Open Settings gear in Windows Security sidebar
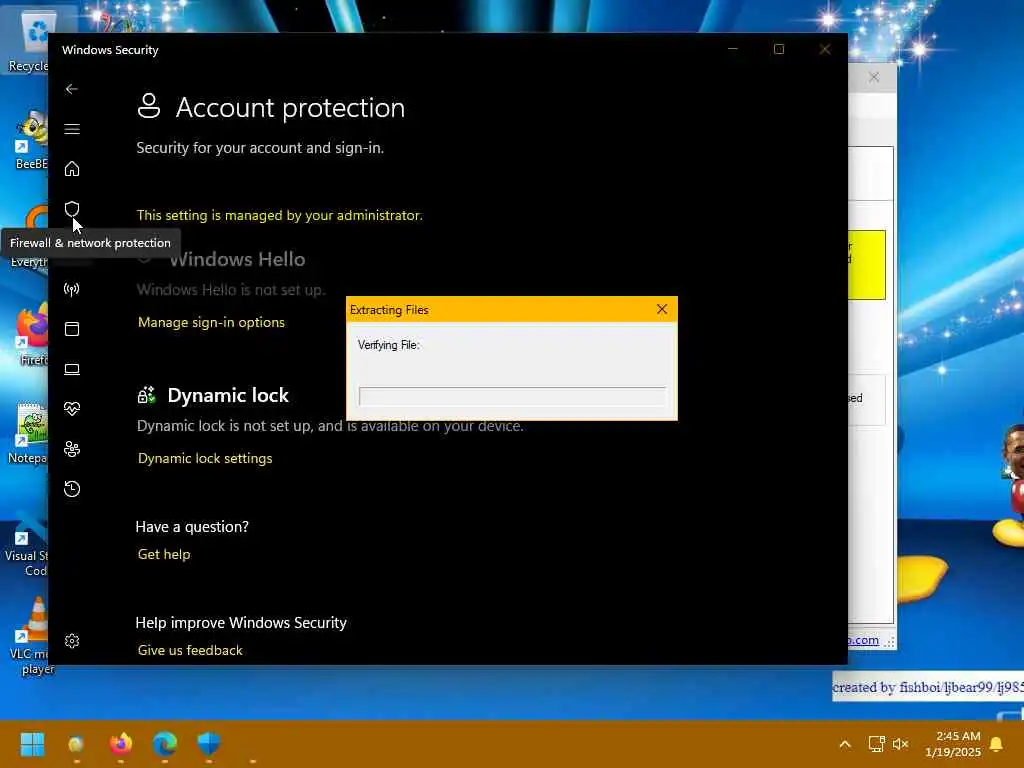 [72, 641]
